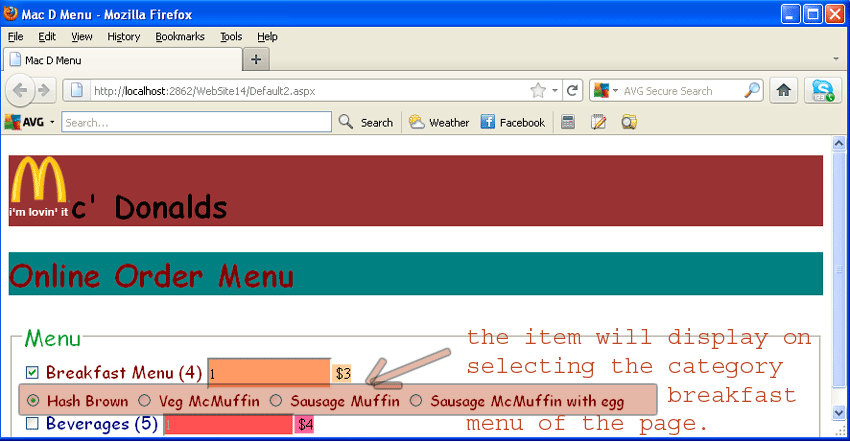Click the page icon left of the URL
Viewport: 850px width, 442px height.
pyautogui.click(x=77, y=91)
